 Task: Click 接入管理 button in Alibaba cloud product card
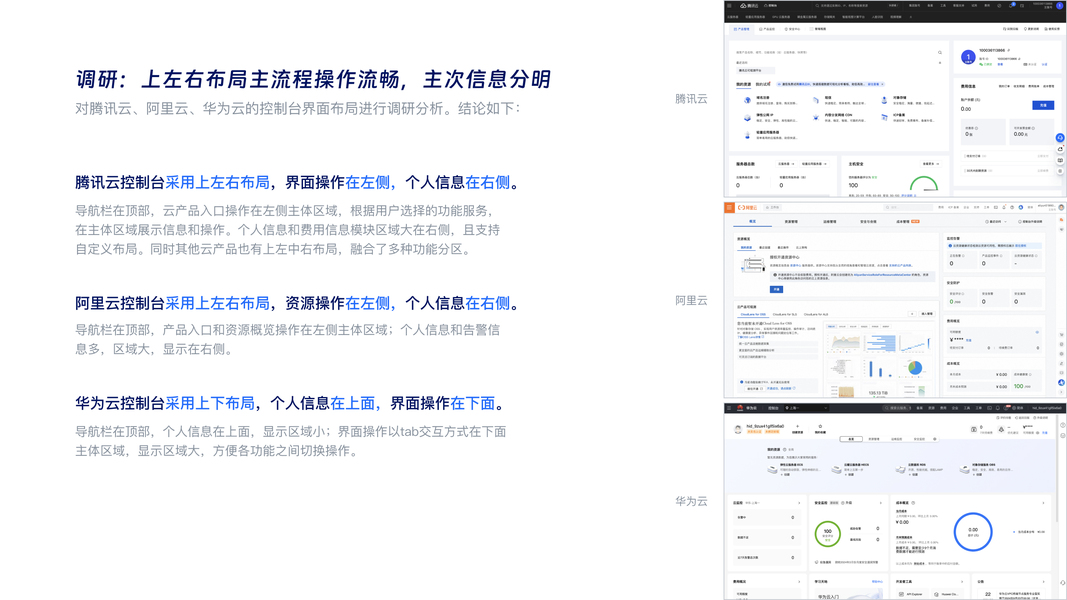pyautogui.click(x=927, y=314)
